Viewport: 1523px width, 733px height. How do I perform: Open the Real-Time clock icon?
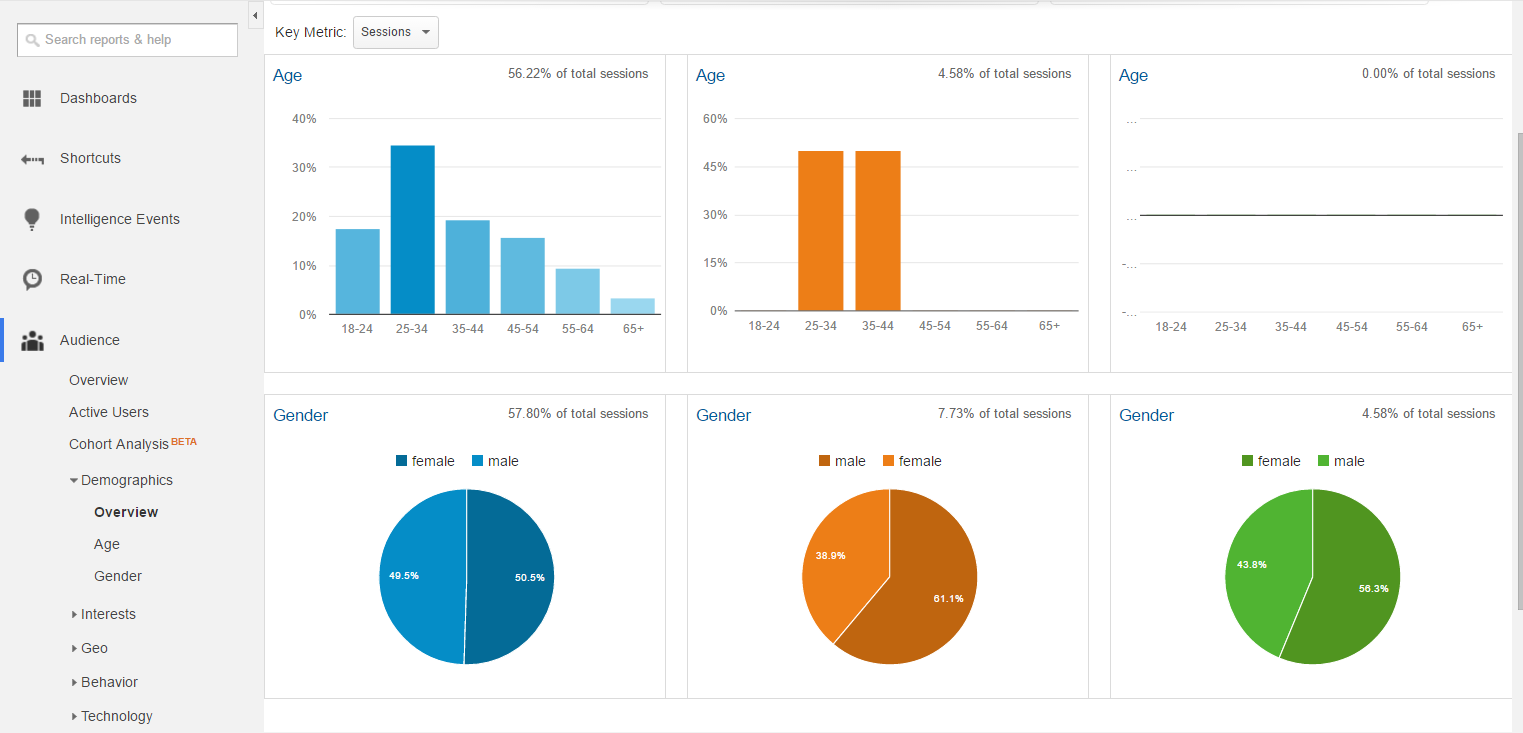33,279
